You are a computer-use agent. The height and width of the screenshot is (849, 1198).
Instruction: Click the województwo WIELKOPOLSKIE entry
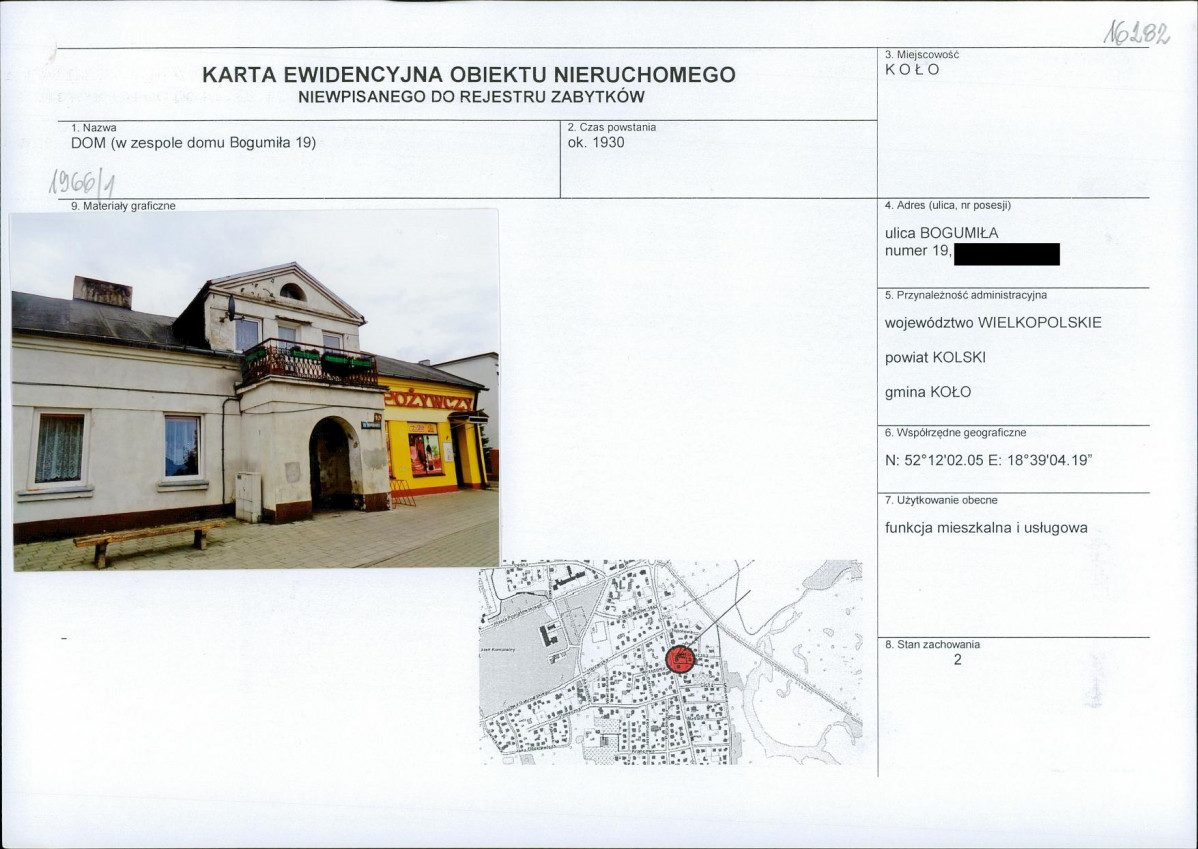click(x=993, y=322)
